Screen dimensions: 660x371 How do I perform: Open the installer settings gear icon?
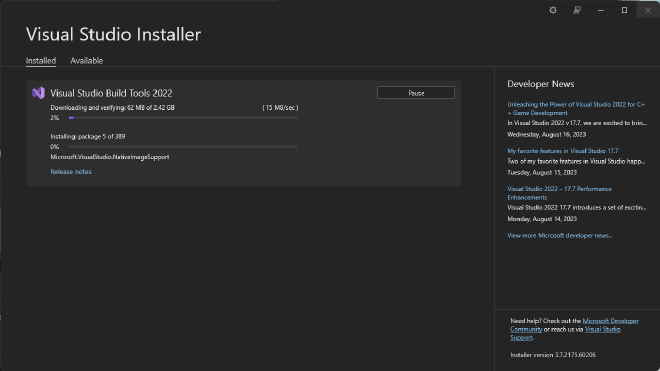[x=553, y=10]
